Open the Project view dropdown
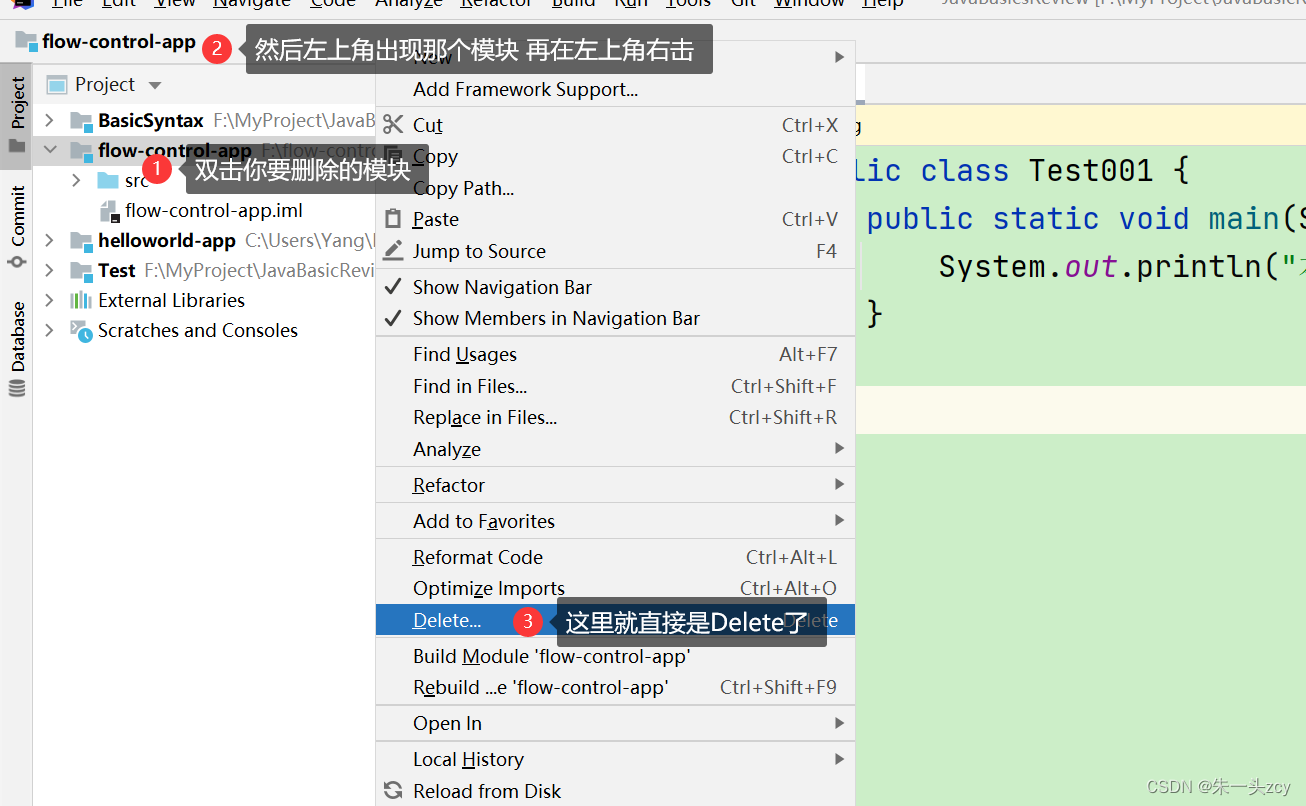Image resolution: width=1306 pixels, height=806 pixels. (154, 85)
